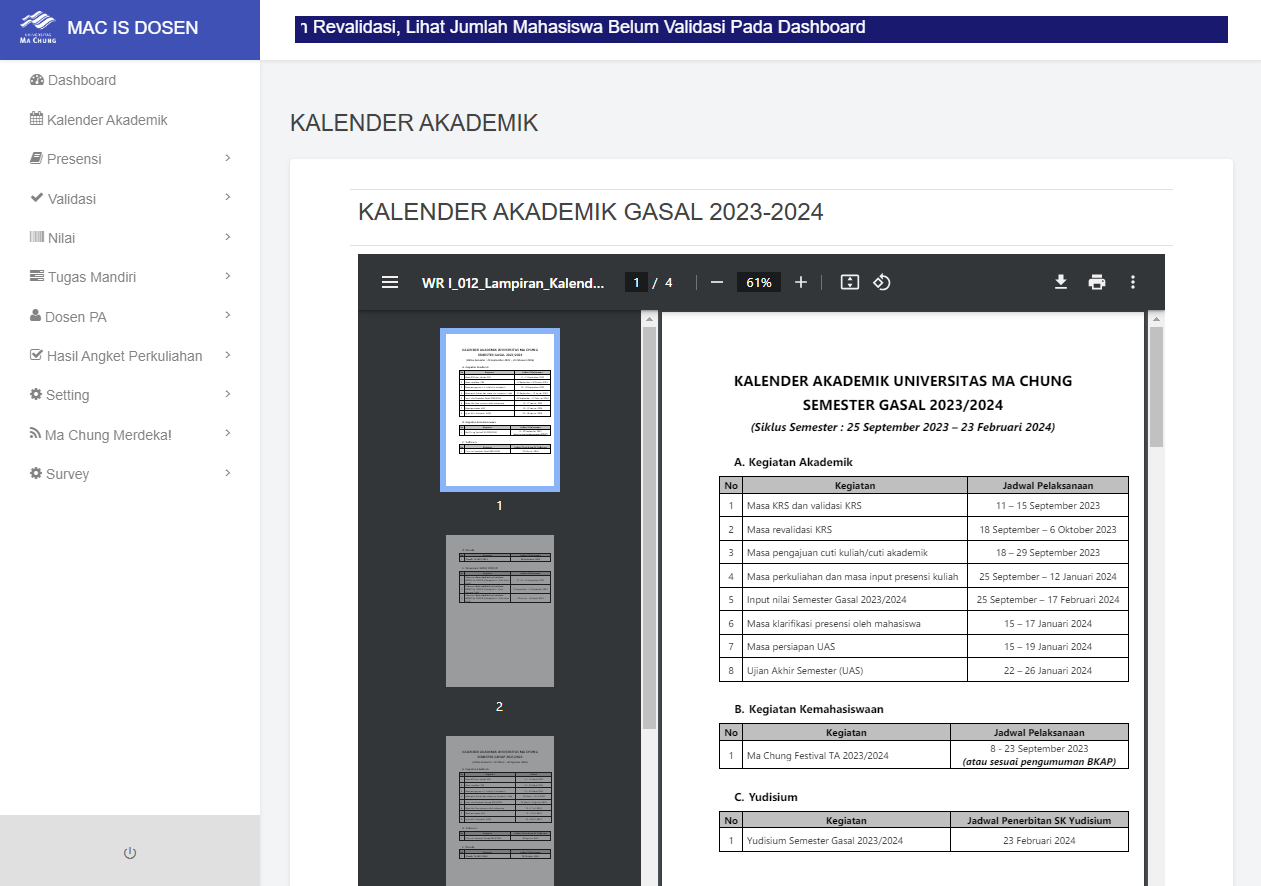Click the Presensi book icon
This screenshot has height=886, width=1261.
[36, 158]
